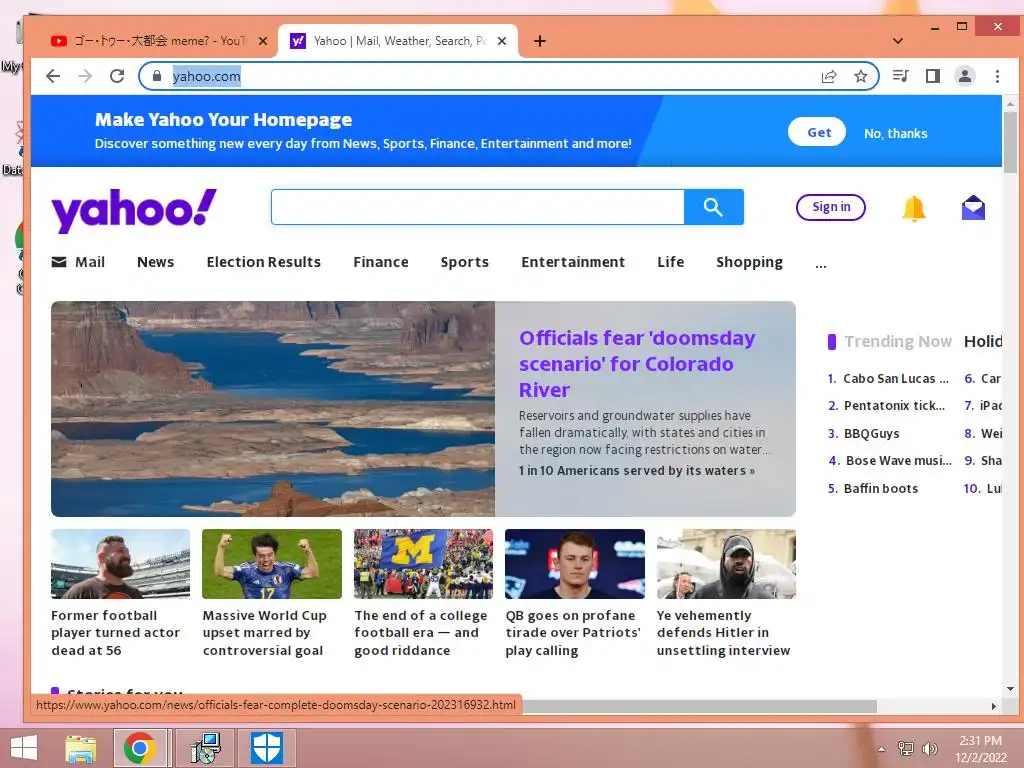Screen dimensions: 1024x768
Task: Open Mail in the navigation bar
Action: pos(78,262)
